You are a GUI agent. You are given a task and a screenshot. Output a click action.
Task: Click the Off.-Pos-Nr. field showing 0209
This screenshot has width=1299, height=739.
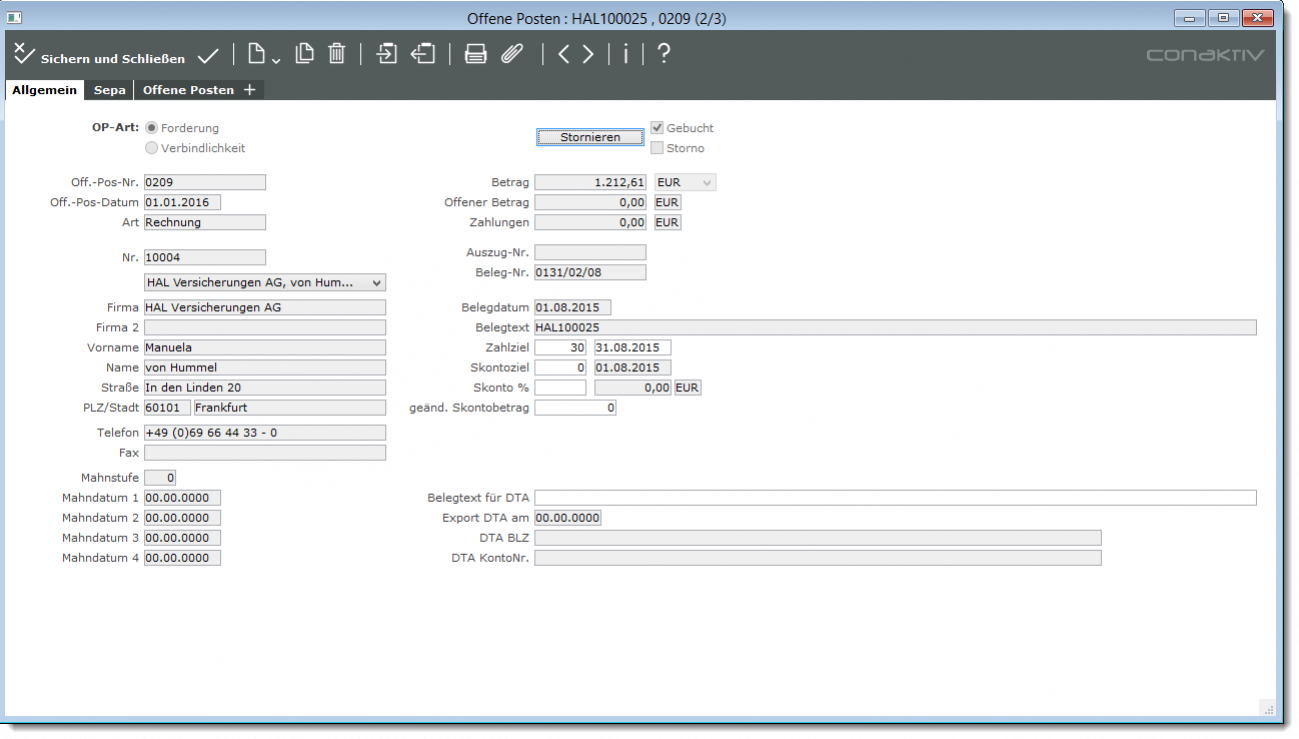[205, 183]
